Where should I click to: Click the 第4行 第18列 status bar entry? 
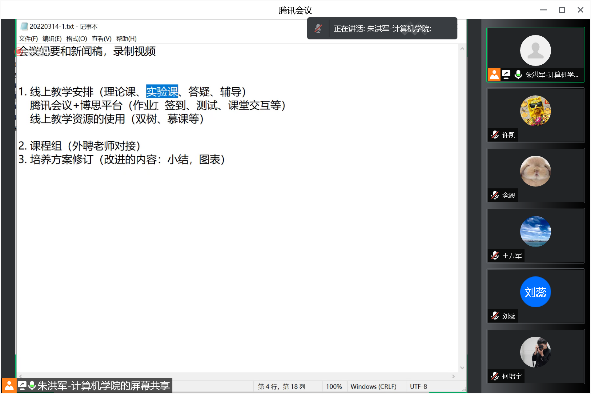pyautogui.click(x=282, y=386)
